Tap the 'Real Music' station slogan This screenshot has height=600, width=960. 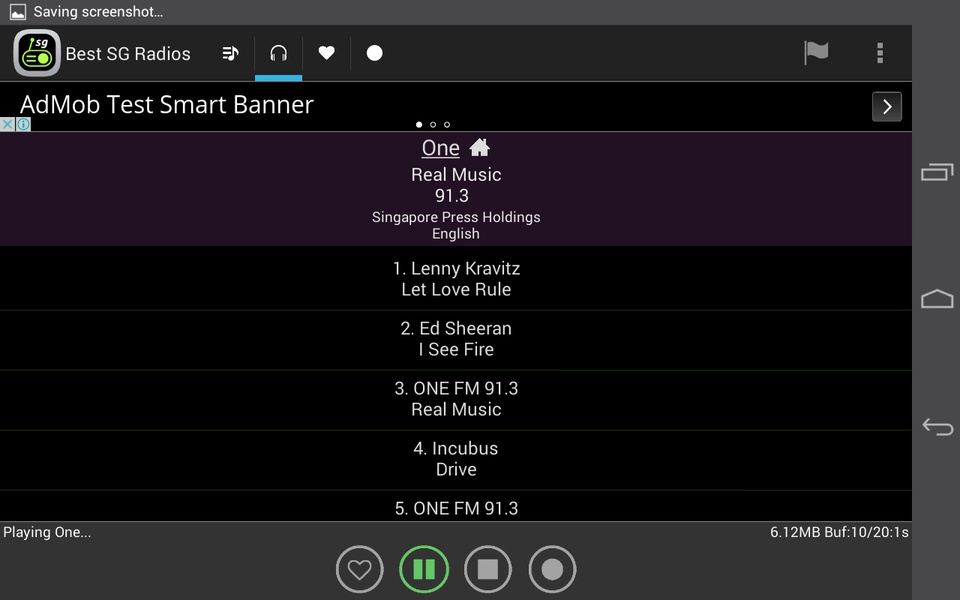[x=456, y=174]
